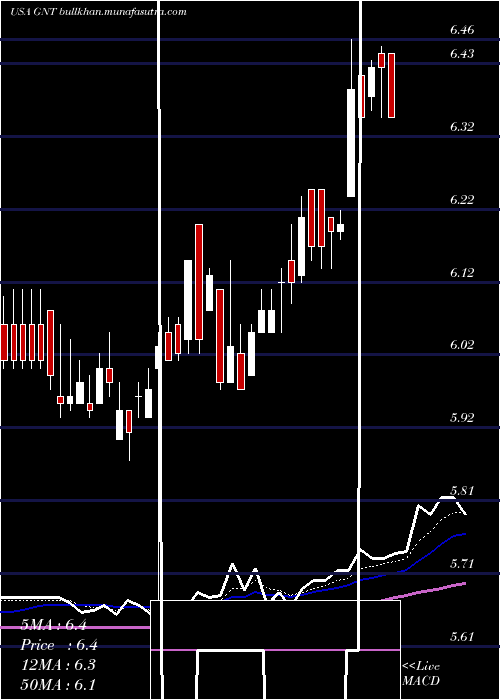Click the 6.02 price axis label
The width and height of the screenshot is (500, 700).
point(462,345)
